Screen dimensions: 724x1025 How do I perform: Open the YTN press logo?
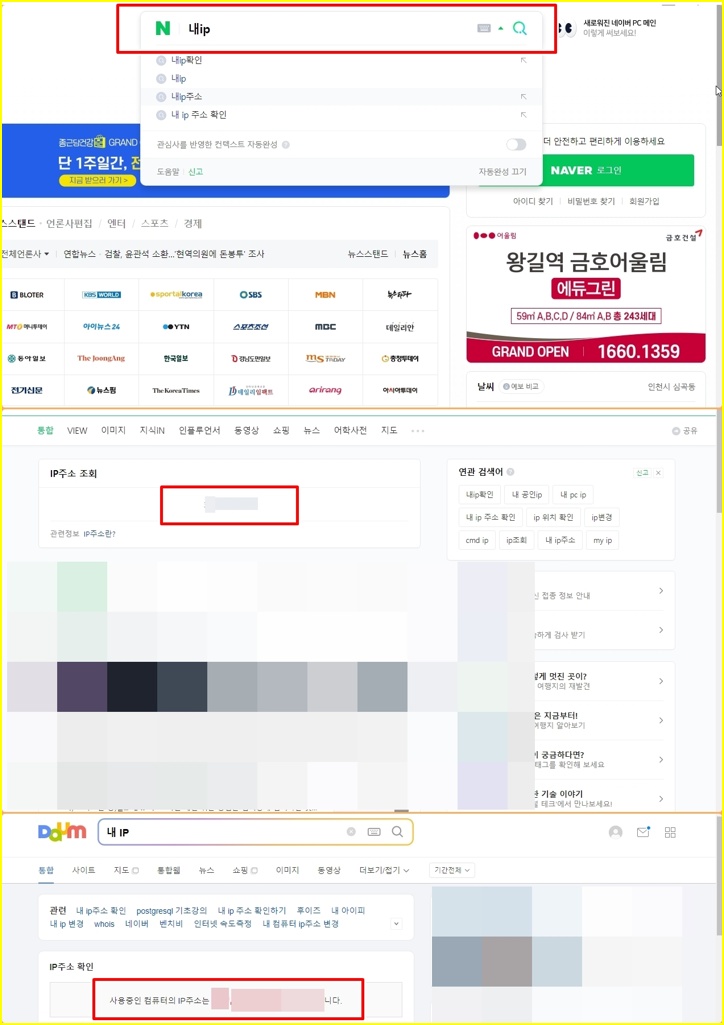click(176, 326)
